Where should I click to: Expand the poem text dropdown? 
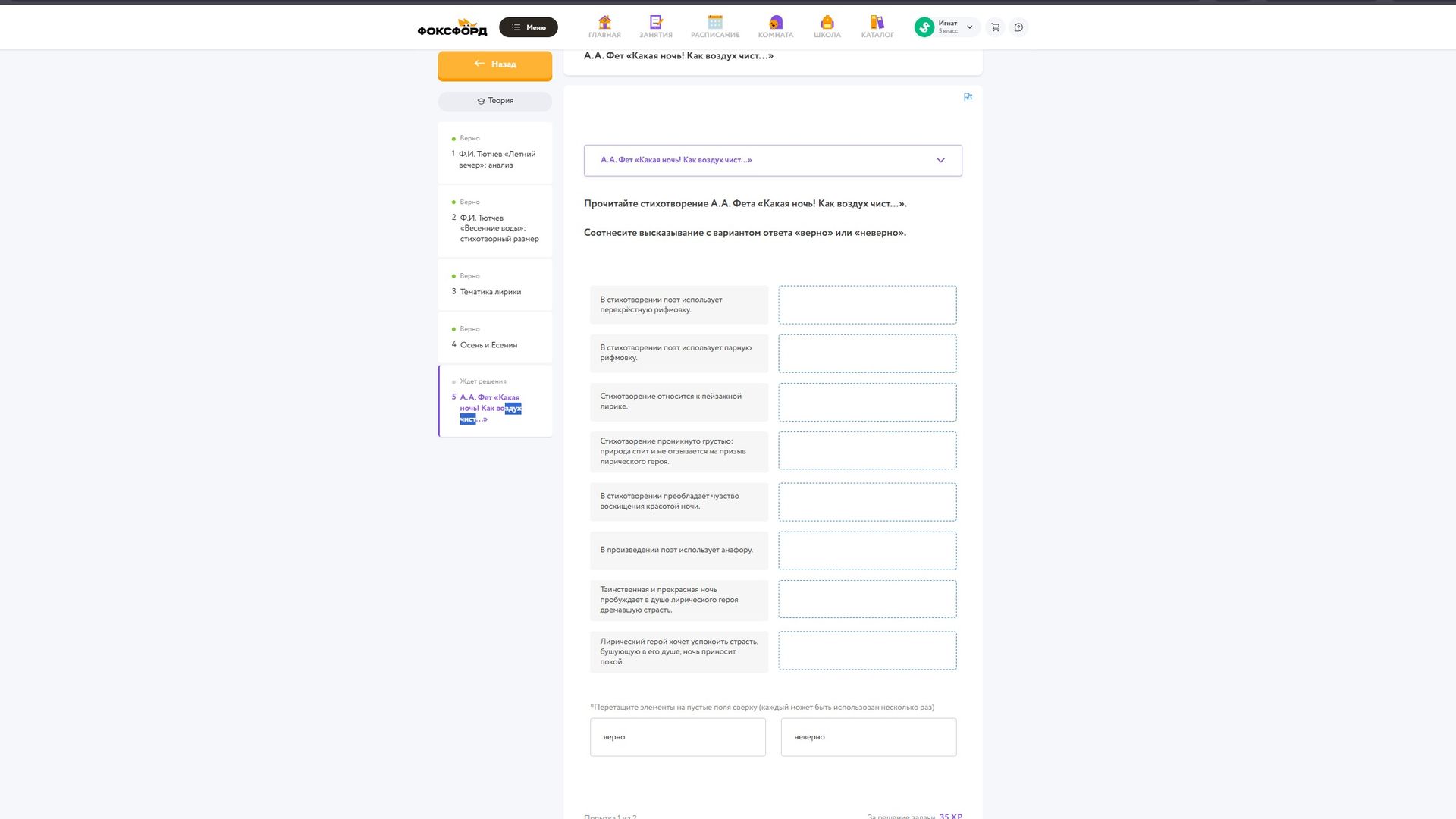click(x=773, y=160)
